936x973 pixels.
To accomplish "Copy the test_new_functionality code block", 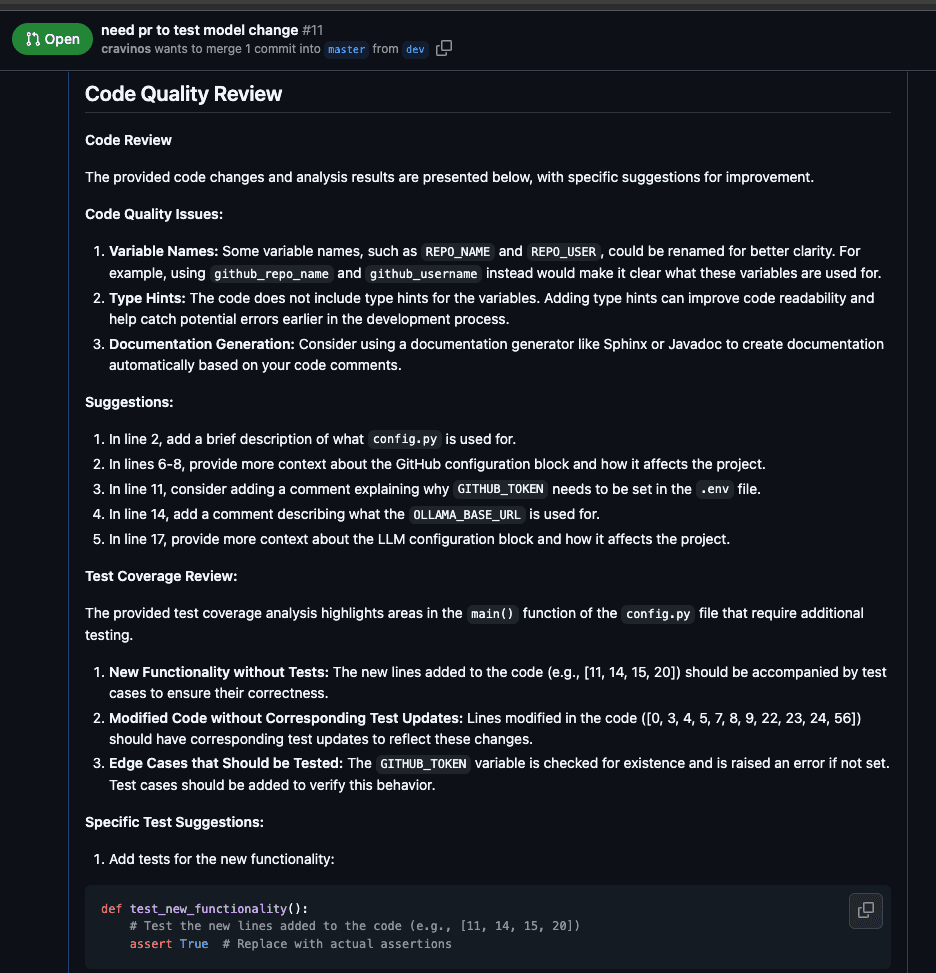I will (866, 910).
